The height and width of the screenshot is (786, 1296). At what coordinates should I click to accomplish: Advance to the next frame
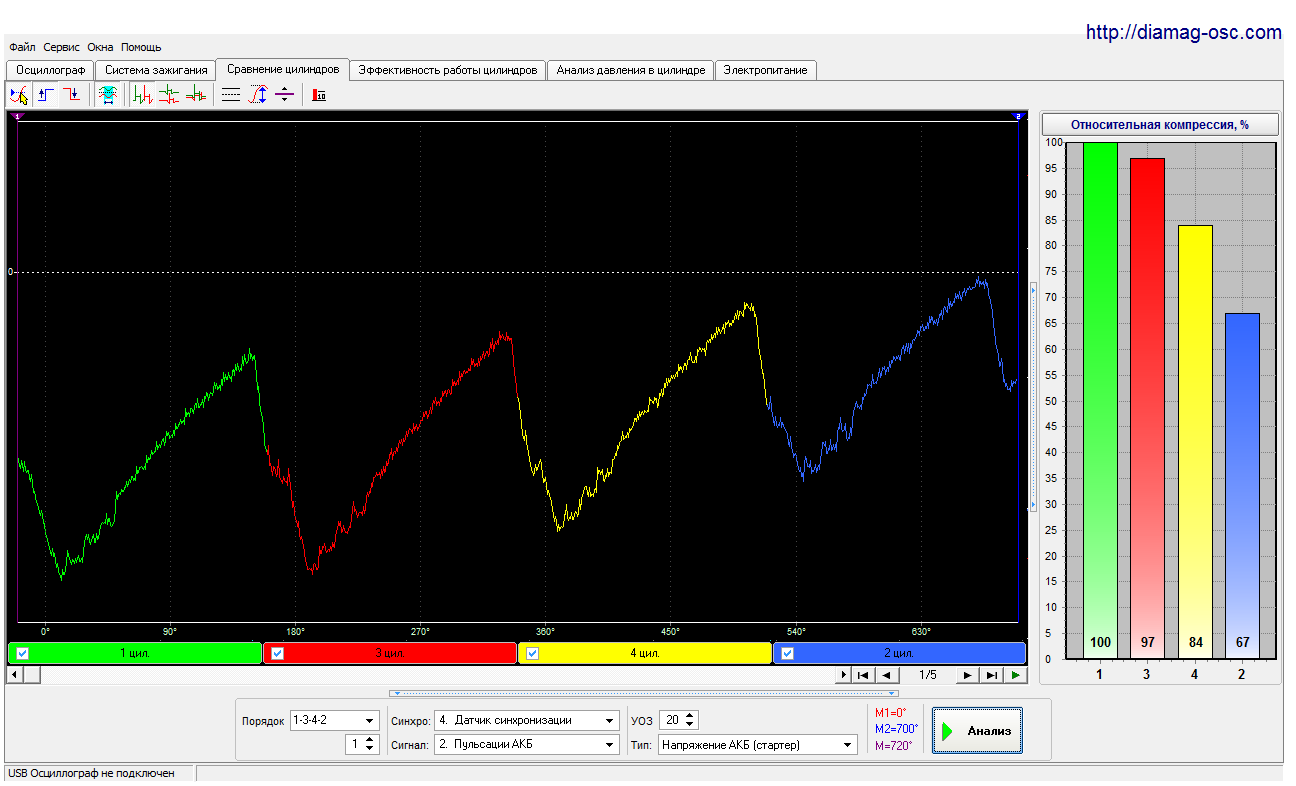[967, 675]
